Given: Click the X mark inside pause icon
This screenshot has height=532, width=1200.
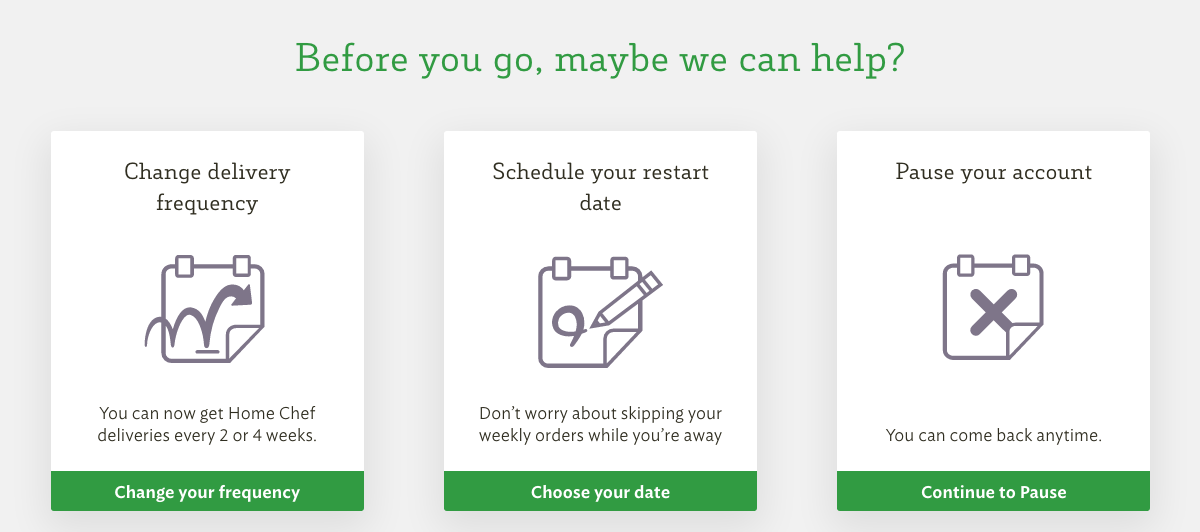Looking at the screenshot, I should [x=993, y=312].
